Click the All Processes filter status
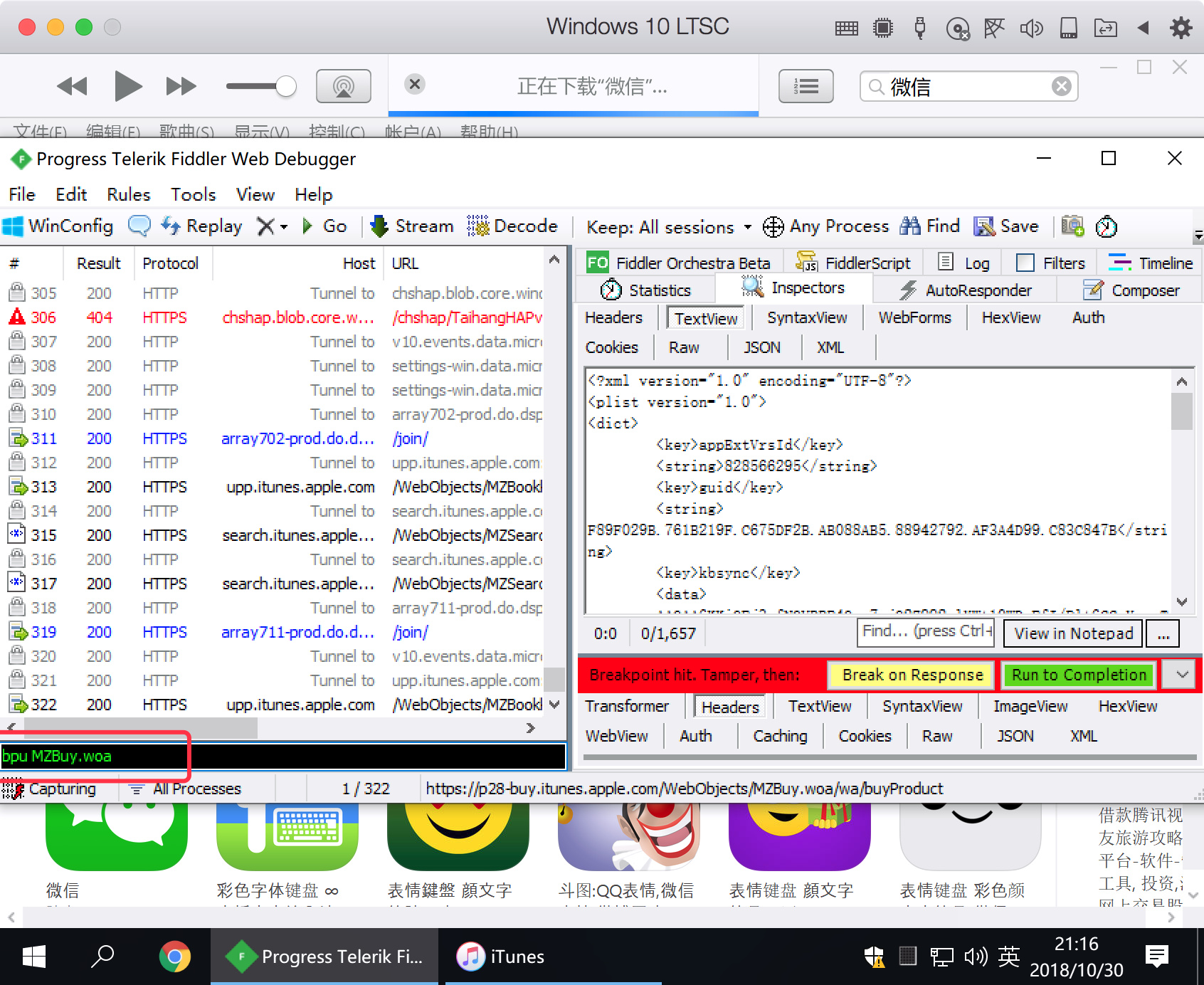The height and width of the screenshot is (985, 1204). click(185, 789)
